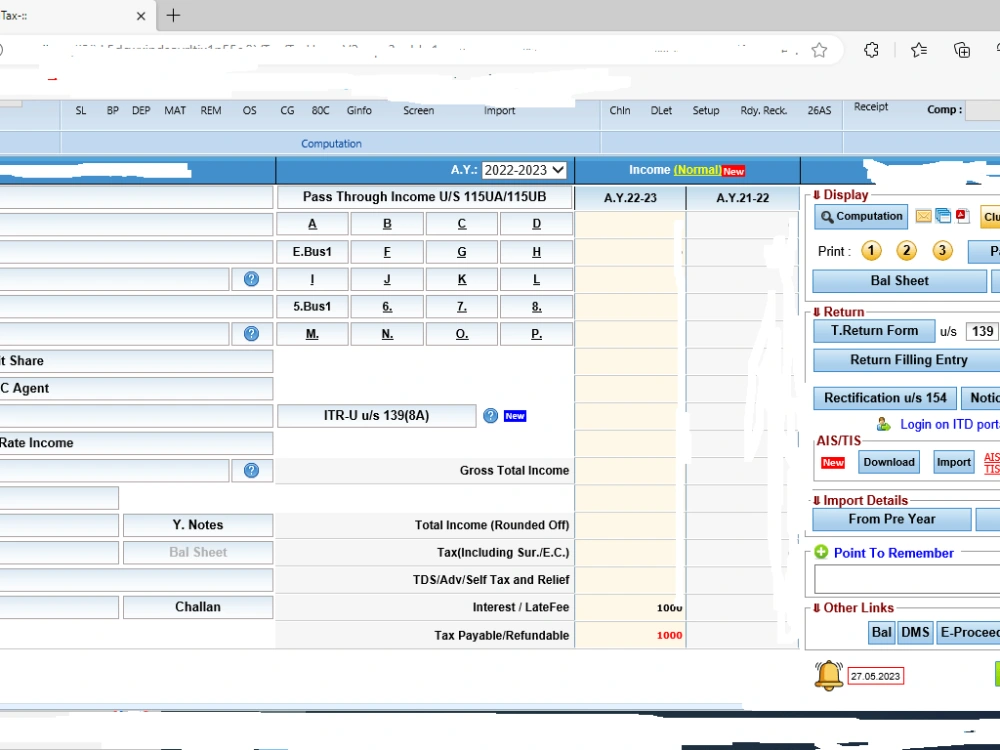Screen dimensions: 1000x750
Task: Click the PDF export icon in Display
Action: tap(962, 216)
